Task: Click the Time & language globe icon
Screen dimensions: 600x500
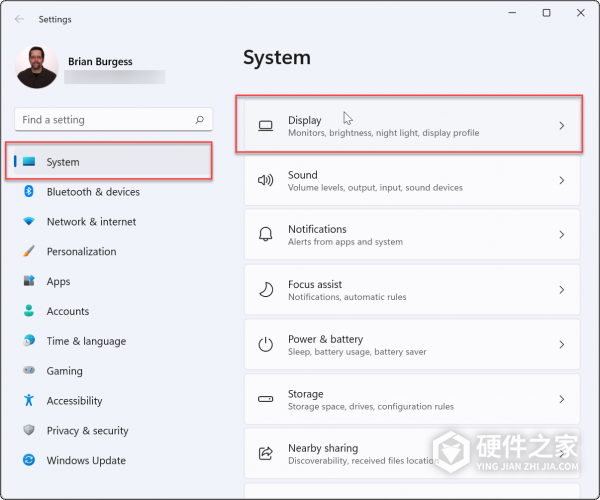Action: pos(29,340)
